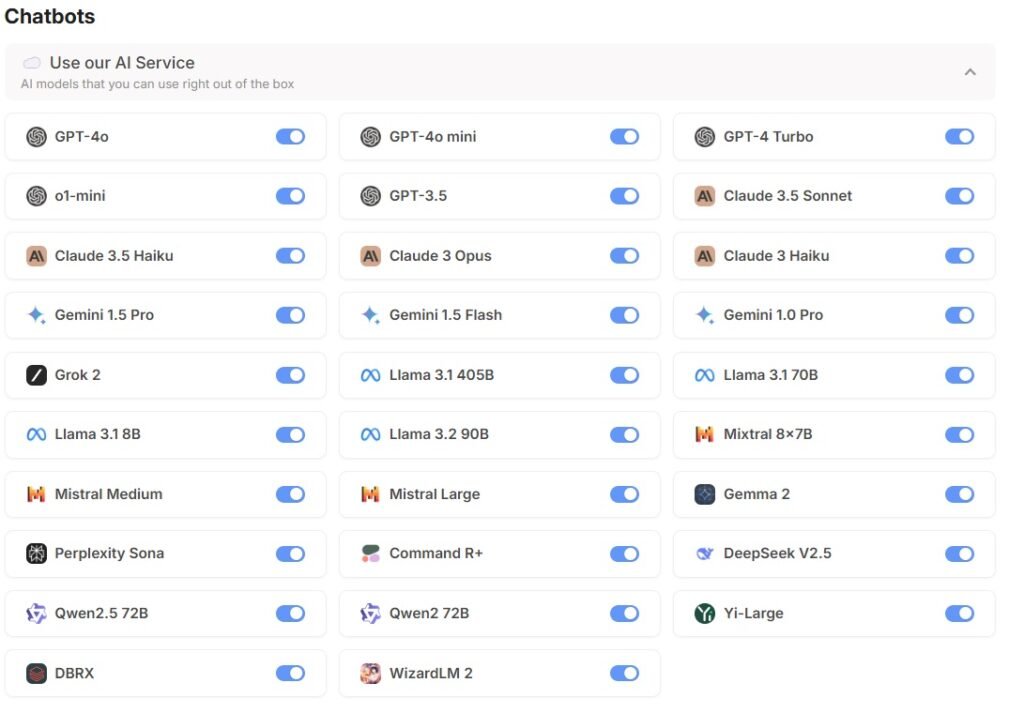Disable the Mistral Large switch
The width and height of the screenshot is (1024, 713).
click(x=625, y=494)
